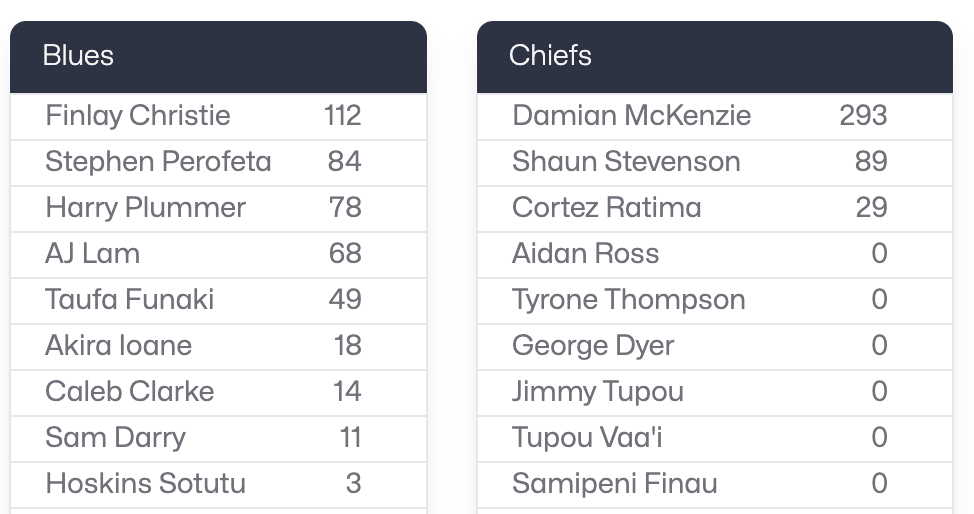The image size is (974, 514).
Task: Select the Chiefs table header
Action: 714,57
